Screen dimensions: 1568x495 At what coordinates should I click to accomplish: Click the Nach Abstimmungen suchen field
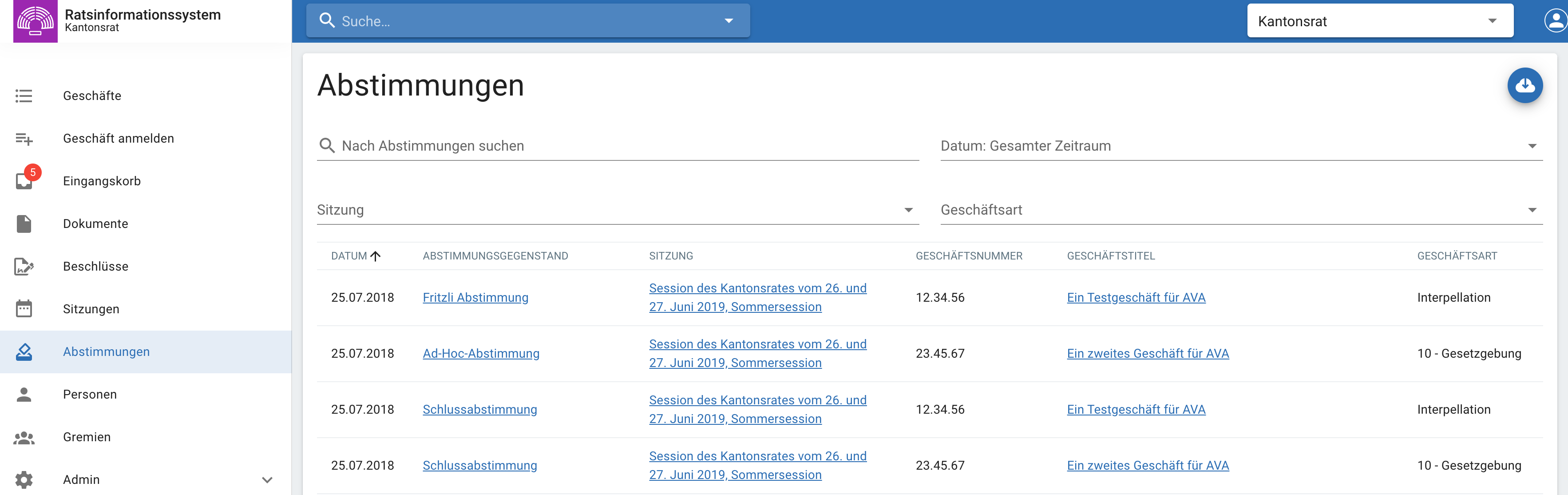(627, 146)
